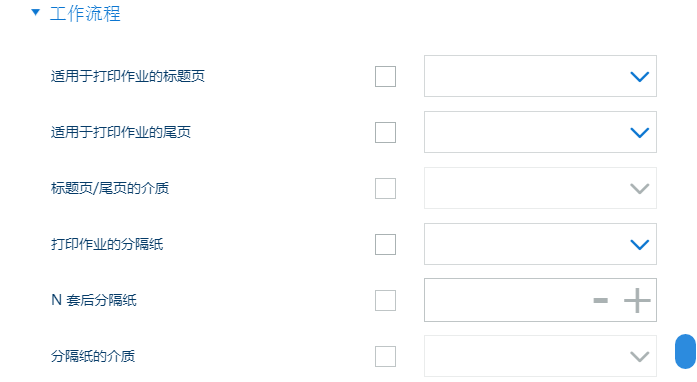
Task: Expand the 分隔纸的介质 dropdown chevron
Action: 640,357
